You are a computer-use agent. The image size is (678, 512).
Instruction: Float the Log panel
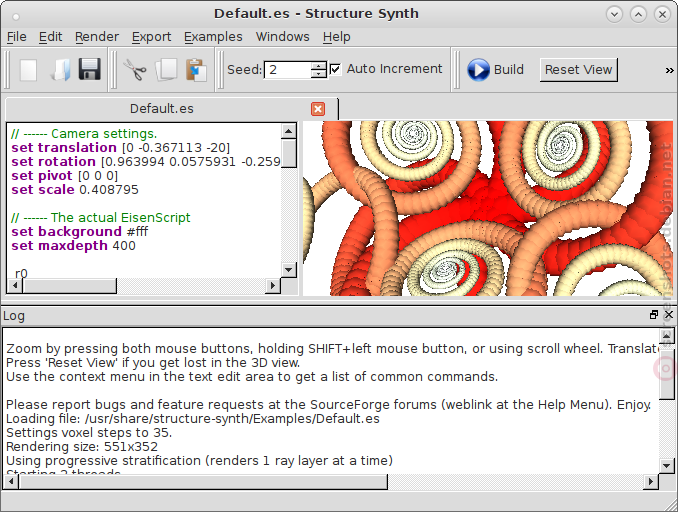tap(654, 315)
